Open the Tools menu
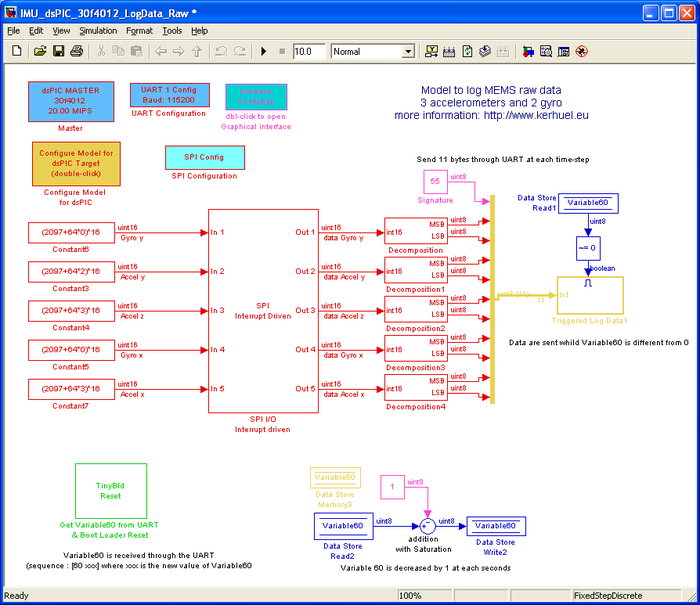 (172, 31)
